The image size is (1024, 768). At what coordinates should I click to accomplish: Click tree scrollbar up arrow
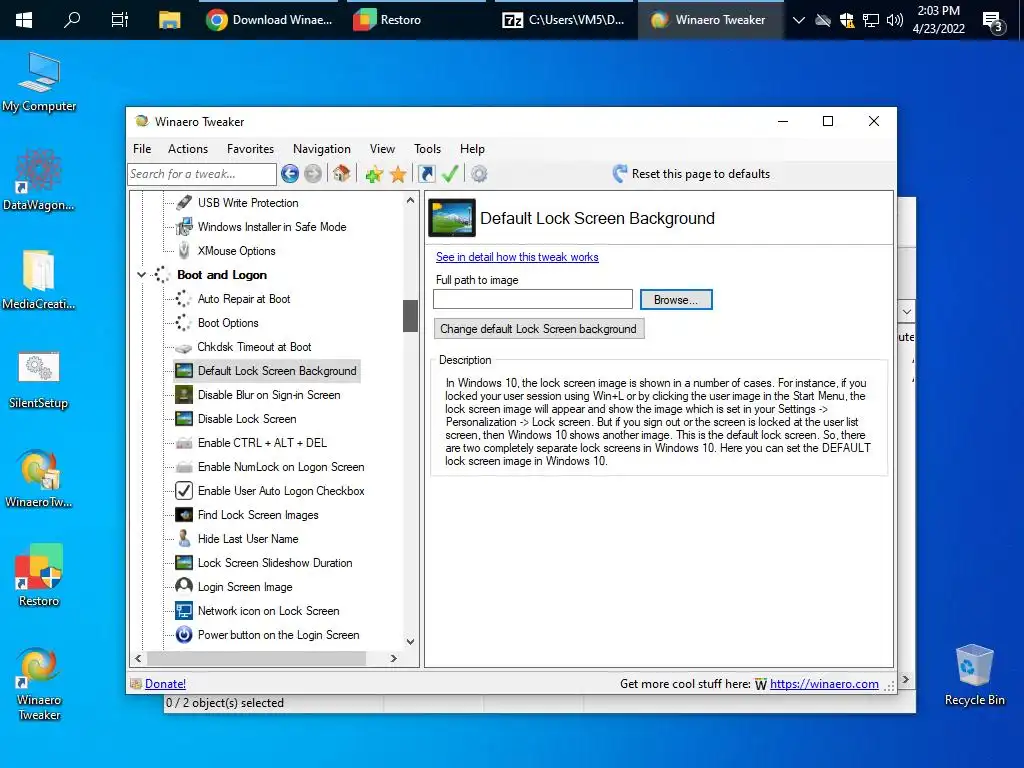(410, 200)
